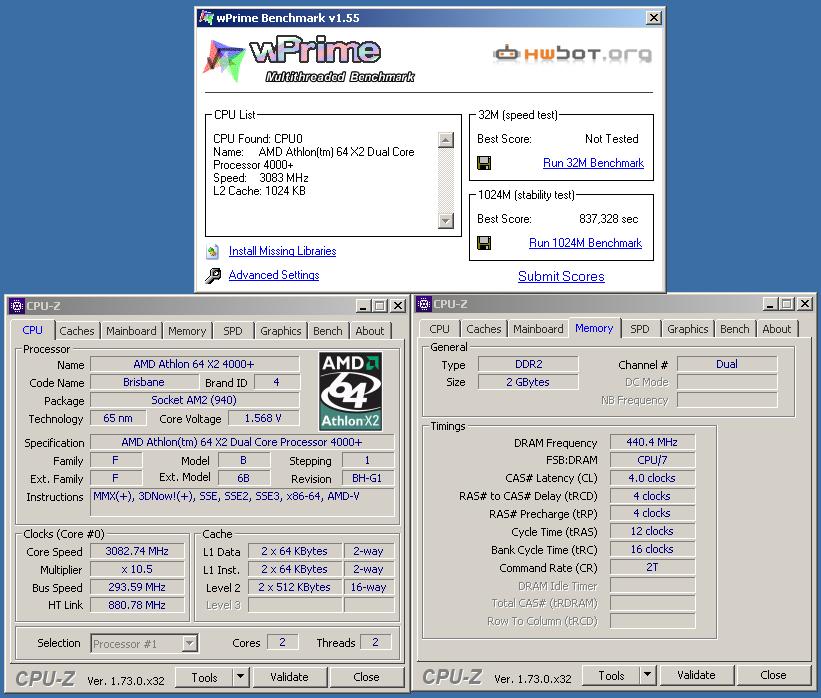The image size is (821, 698).
Task: Click Core Voltage value 1.568 V
Action: [x=263, y=418]
